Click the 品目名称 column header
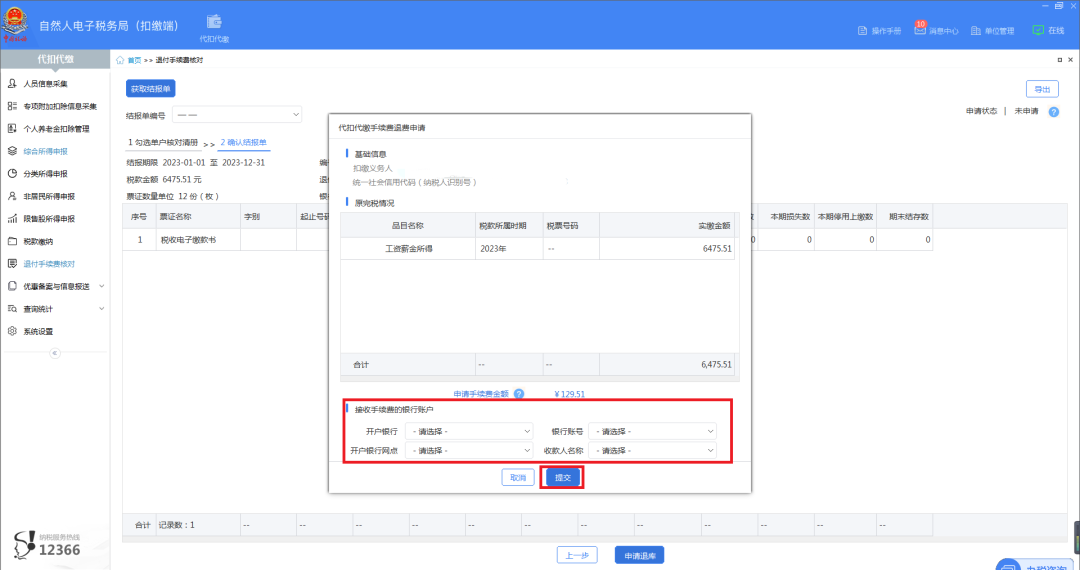 tap(408, 225)
